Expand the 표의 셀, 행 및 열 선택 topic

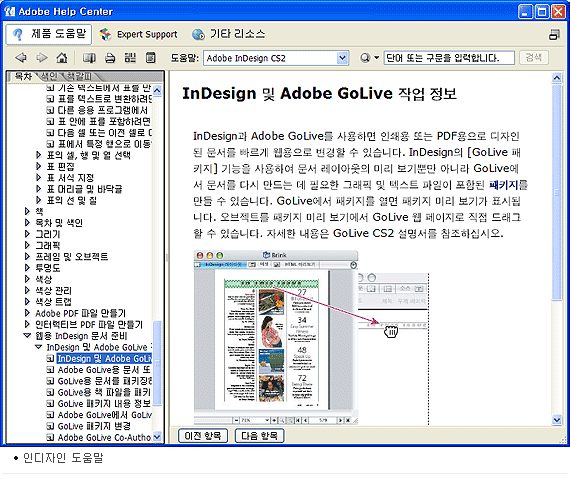38,155
